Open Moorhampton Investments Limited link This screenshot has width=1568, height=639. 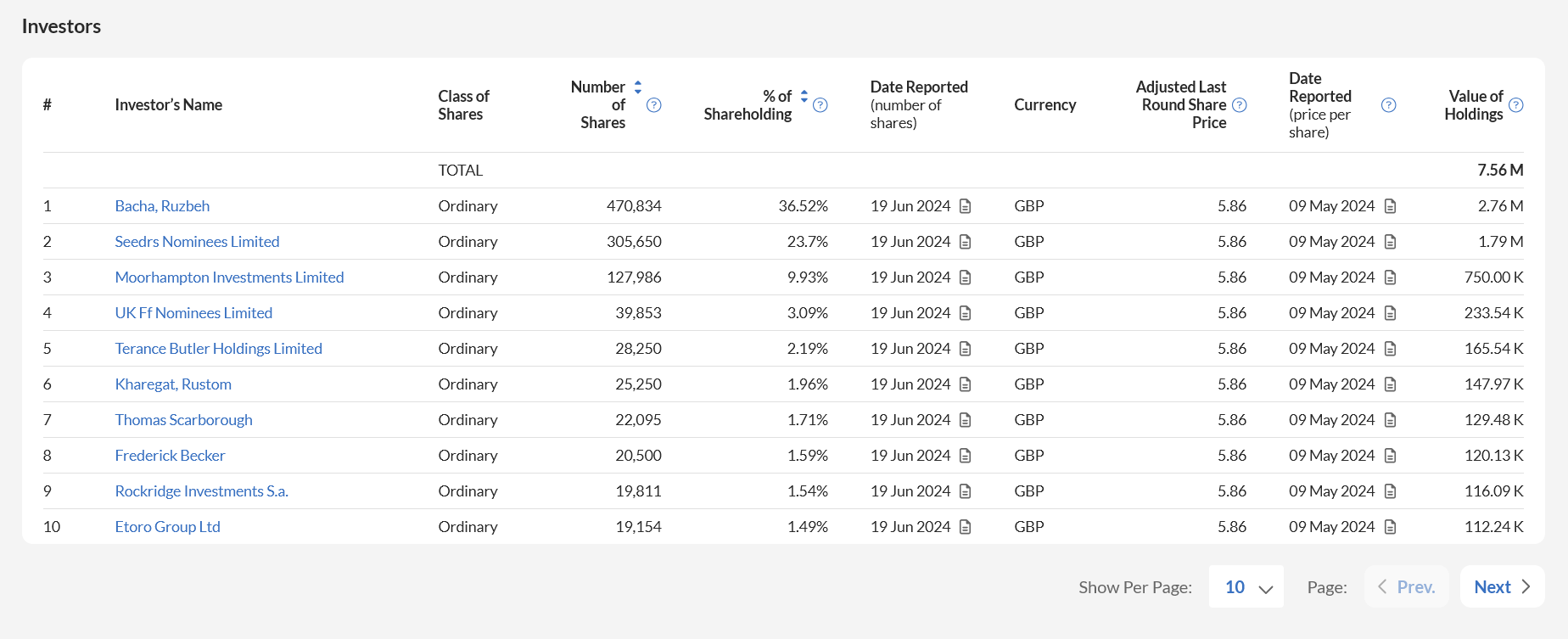coord(229,277)
